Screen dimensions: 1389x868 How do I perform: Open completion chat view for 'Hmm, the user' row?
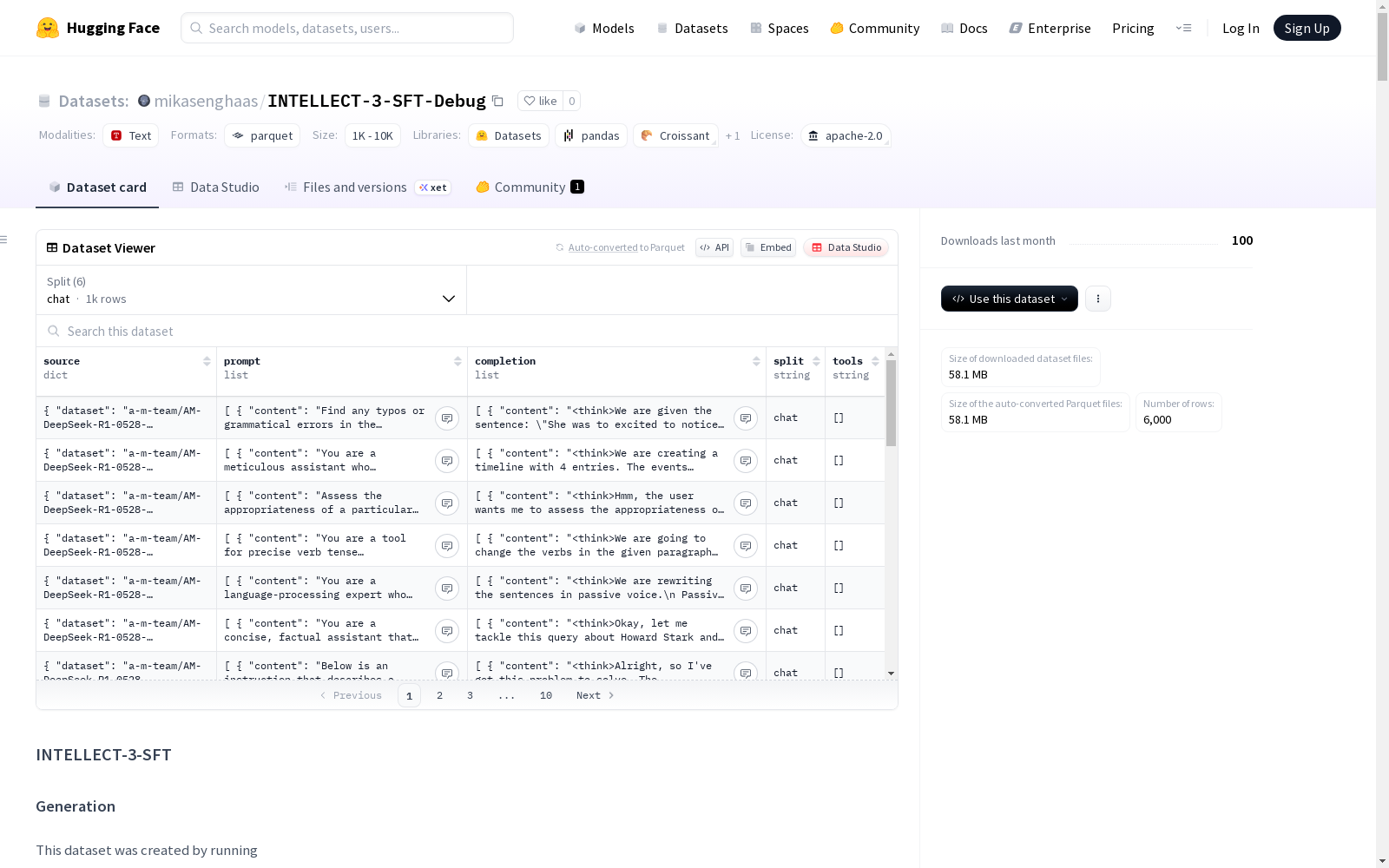(746, 503)
